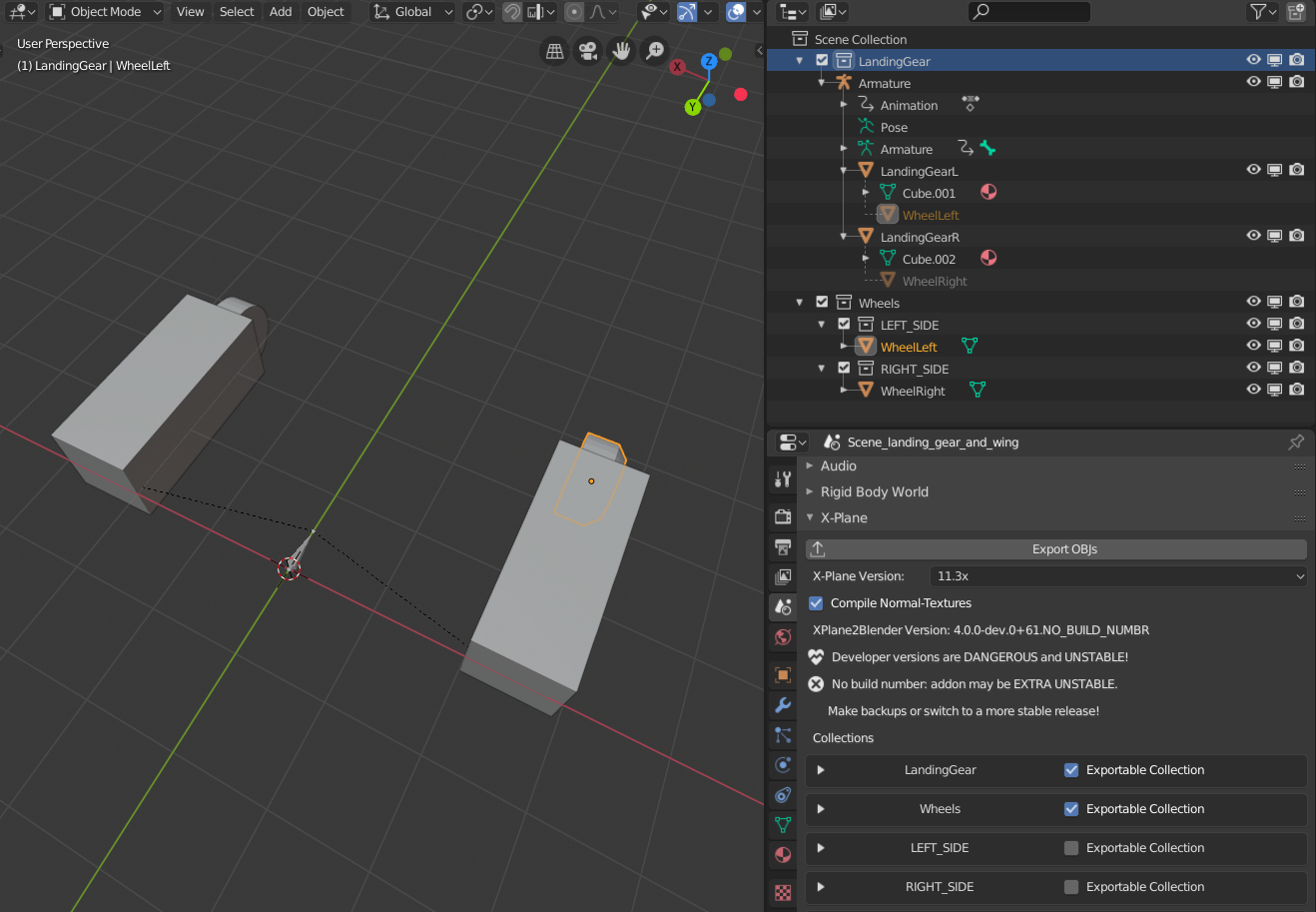Click Cube.001 material icon in outliner
The width and height of the screenshot is (1316, 912).
[x=988, y=193]
